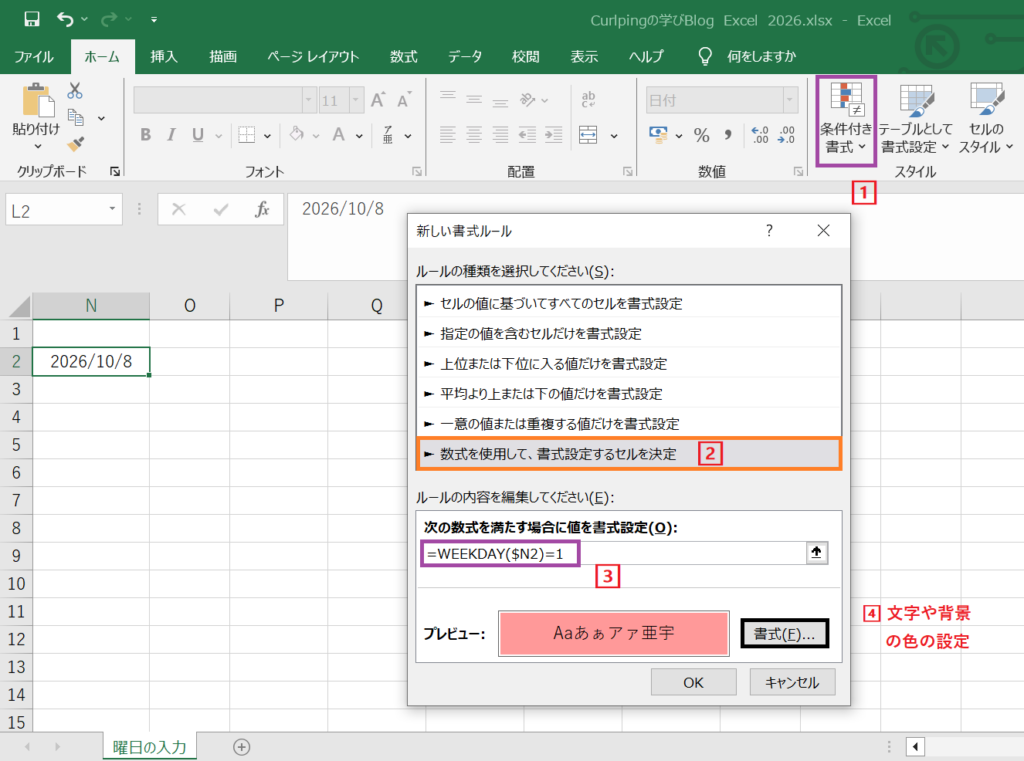Toggle Underline formatting button

coord(198,135)
